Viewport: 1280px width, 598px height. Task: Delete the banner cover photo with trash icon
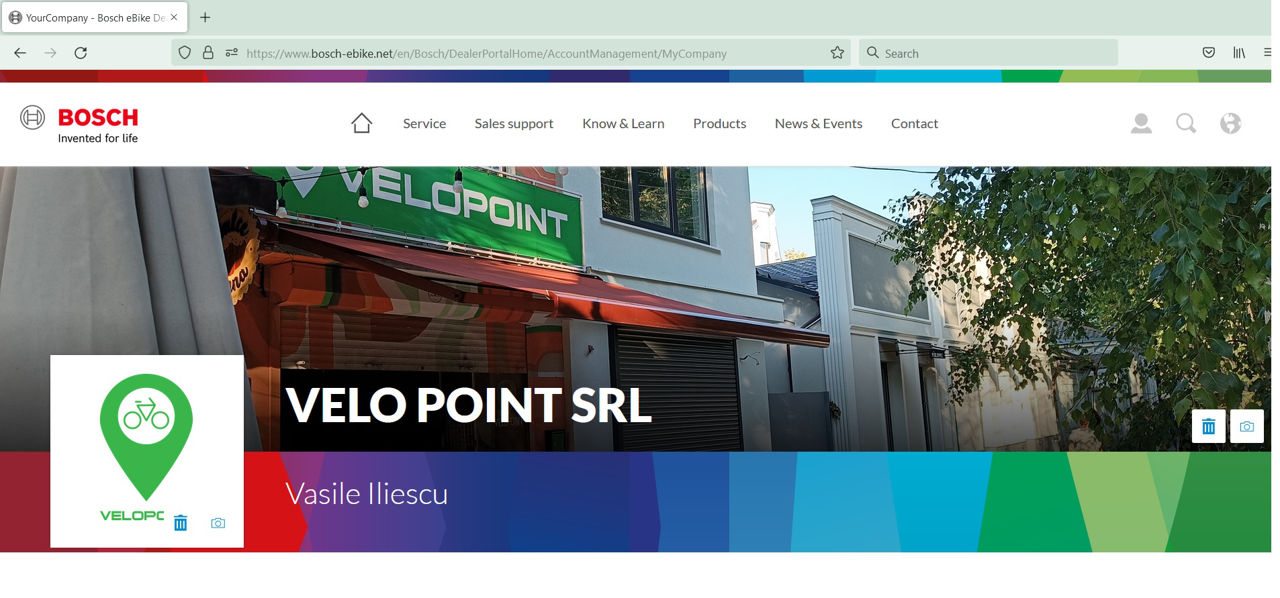(1209, 426)
